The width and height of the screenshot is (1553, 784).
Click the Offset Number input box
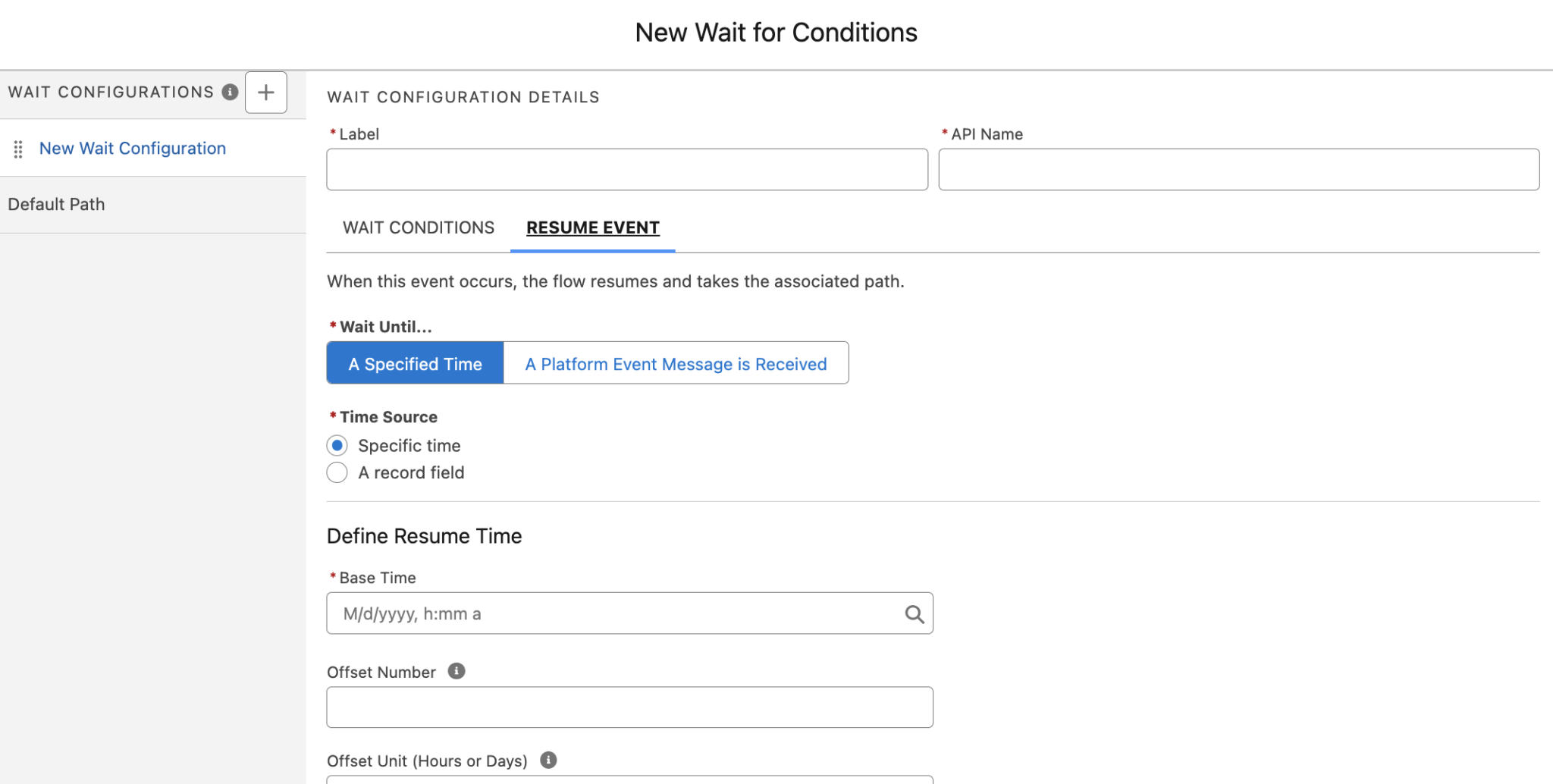629,707
